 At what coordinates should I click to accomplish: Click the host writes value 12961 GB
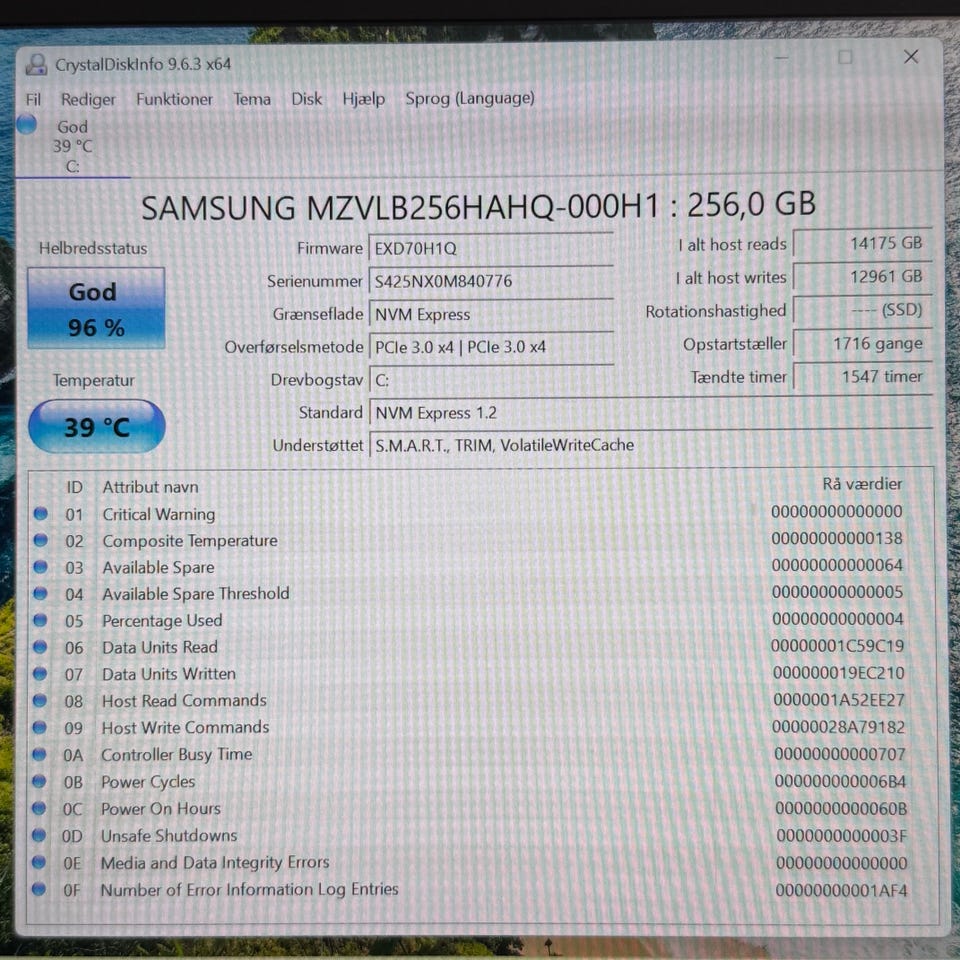(x=863, y=277)
